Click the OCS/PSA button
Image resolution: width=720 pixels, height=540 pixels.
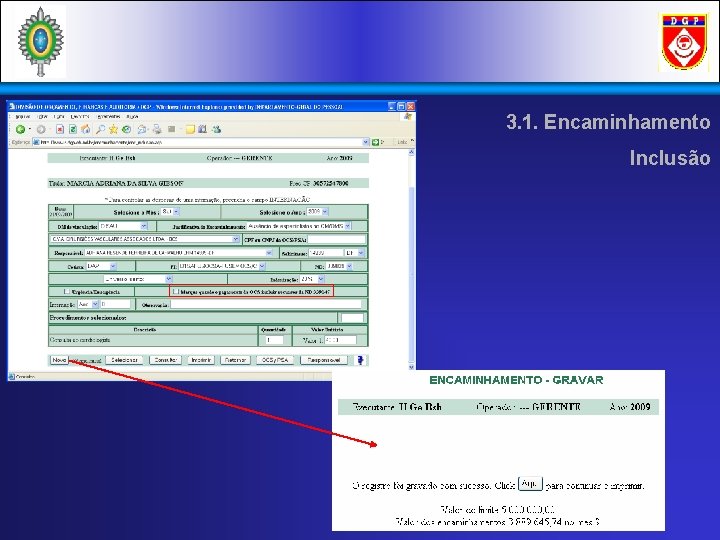[x=275, y=360]
